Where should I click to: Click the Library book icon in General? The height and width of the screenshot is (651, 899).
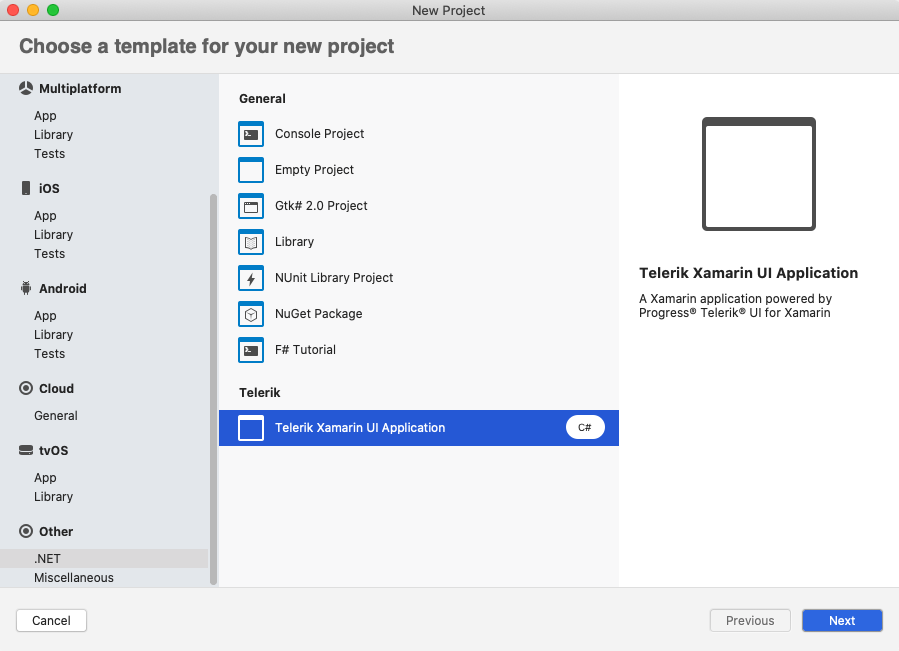click(x=251, y=242)
